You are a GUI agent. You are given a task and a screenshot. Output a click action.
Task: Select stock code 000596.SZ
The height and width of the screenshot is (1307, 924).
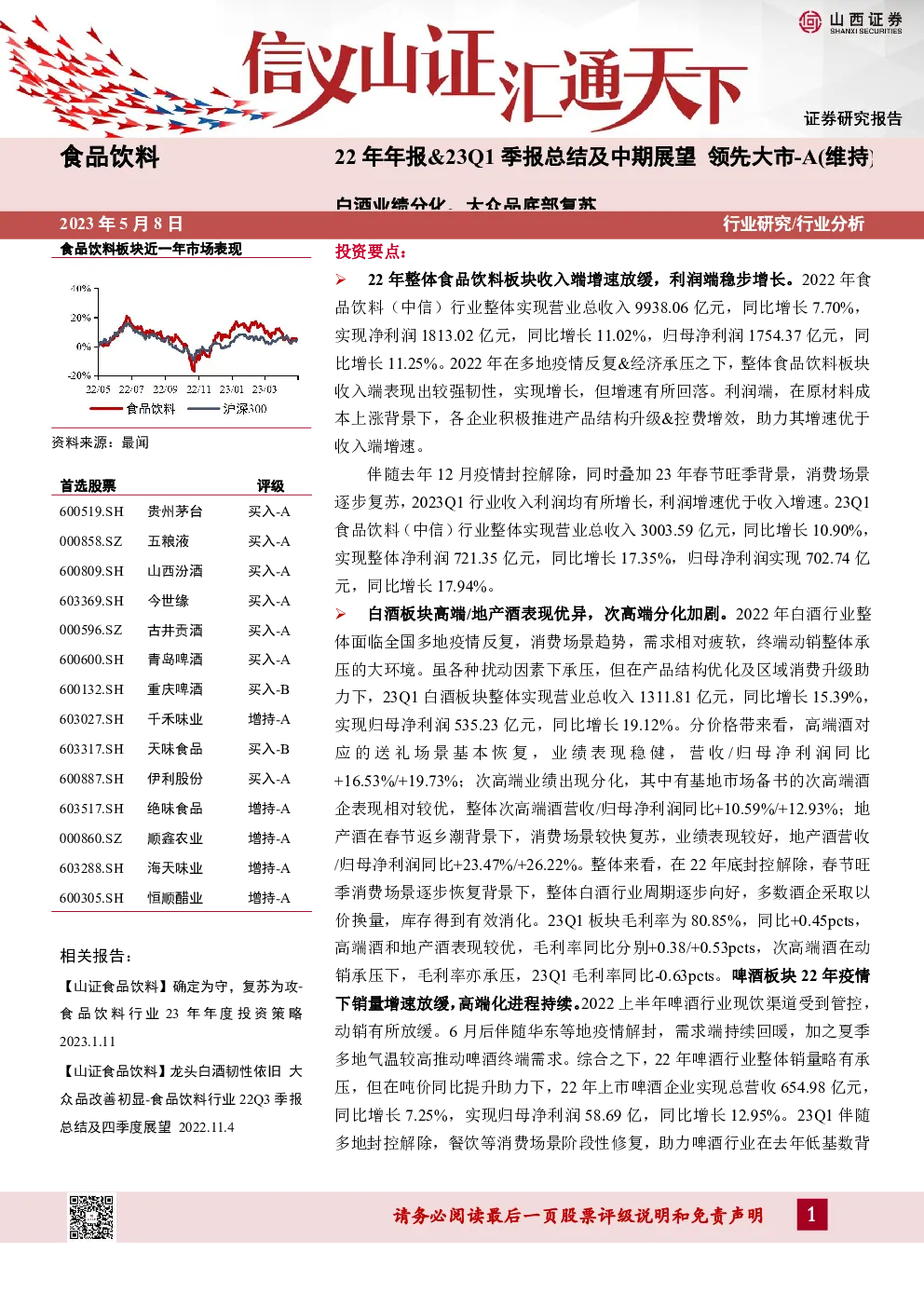(90, 631)
